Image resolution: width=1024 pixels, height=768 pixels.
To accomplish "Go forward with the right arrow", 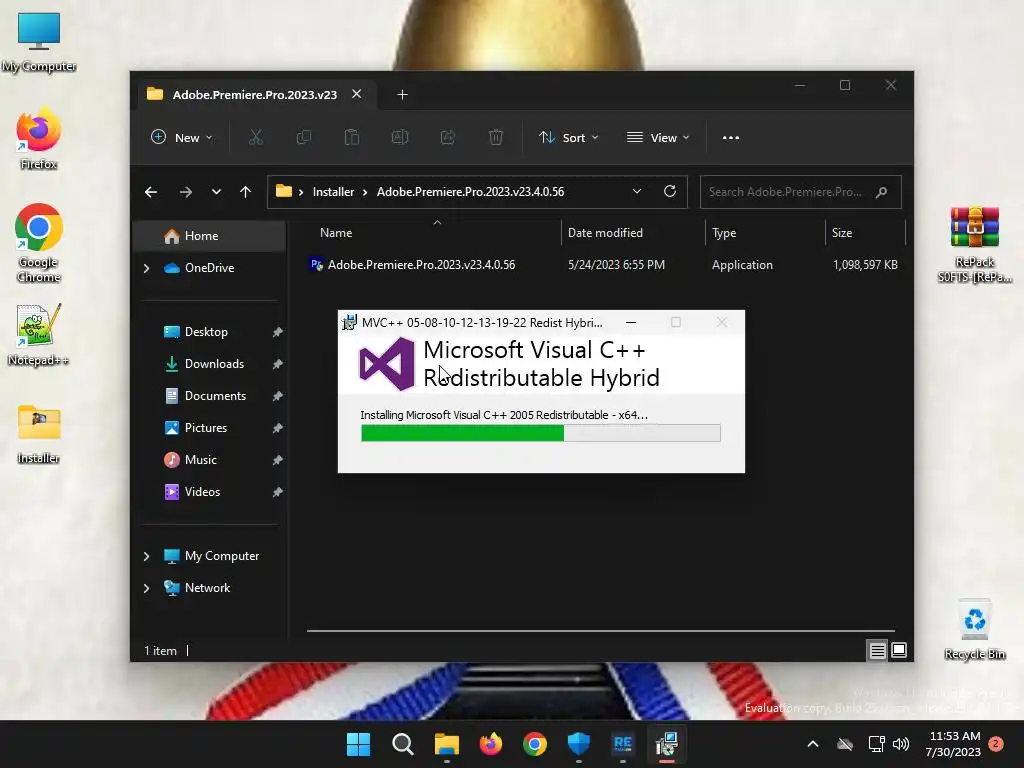I will coord(185,192).
